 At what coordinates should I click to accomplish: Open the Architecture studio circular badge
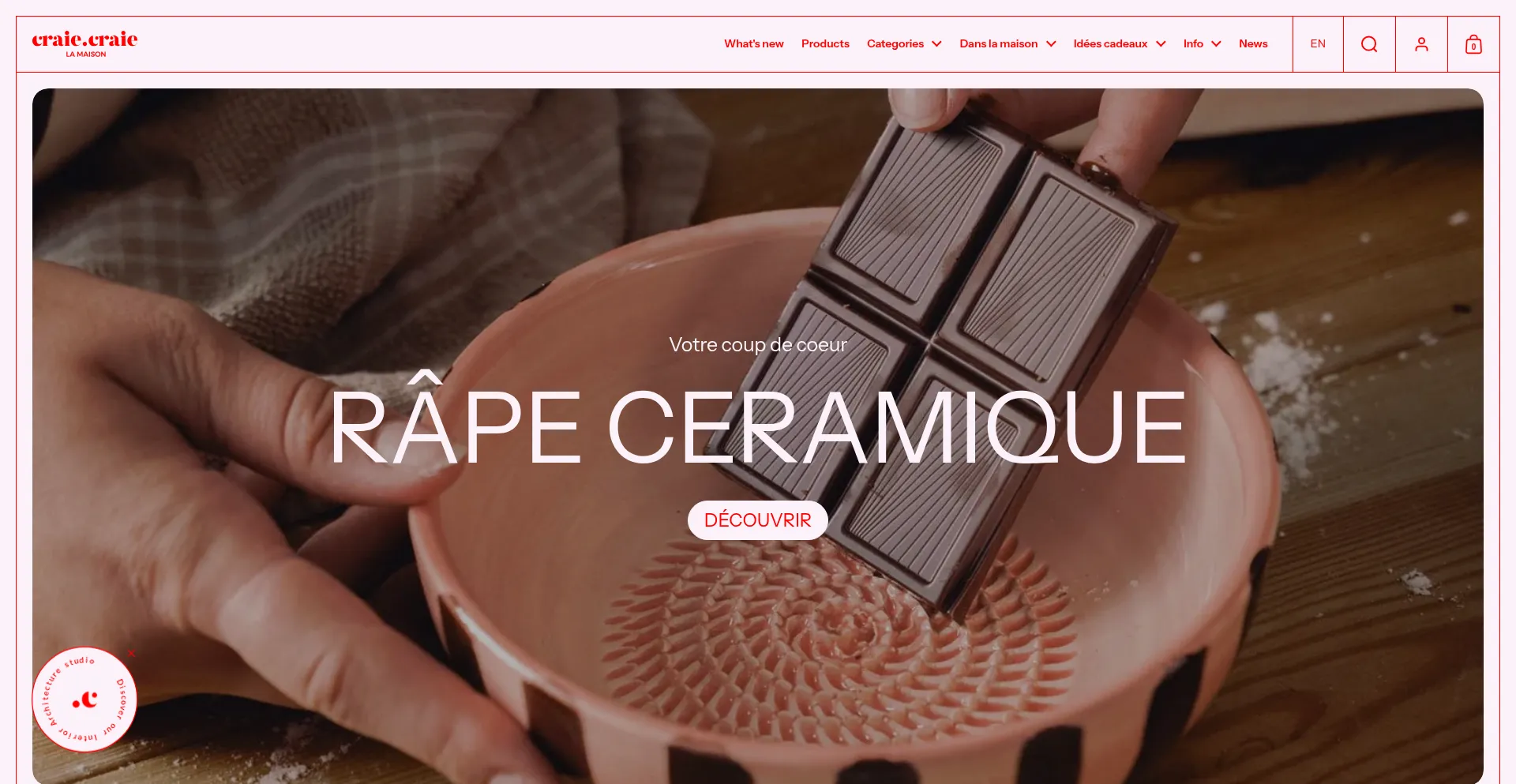84,700
